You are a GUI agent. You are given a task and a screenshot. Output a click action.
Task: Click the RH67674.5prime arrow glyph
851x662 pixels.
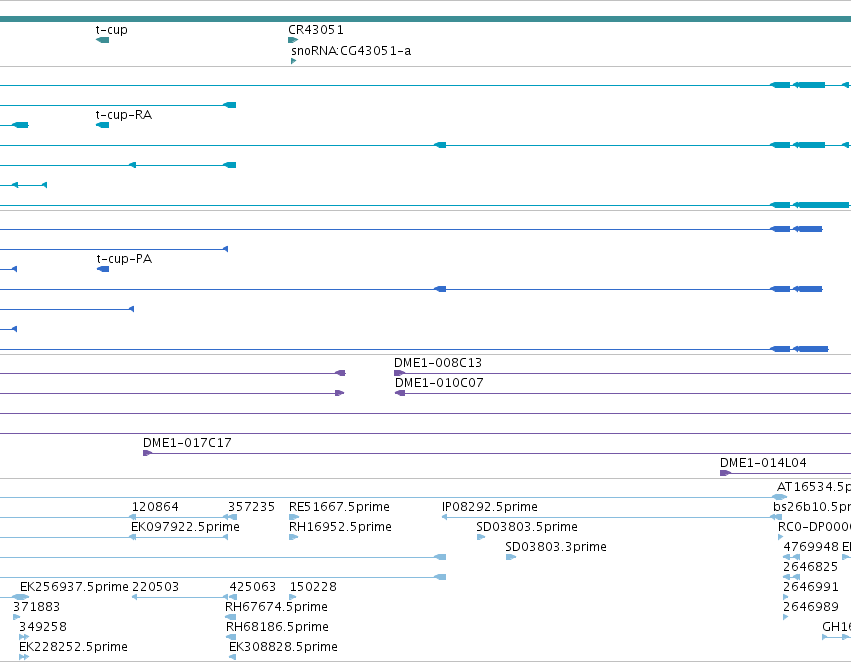point(231,617)
